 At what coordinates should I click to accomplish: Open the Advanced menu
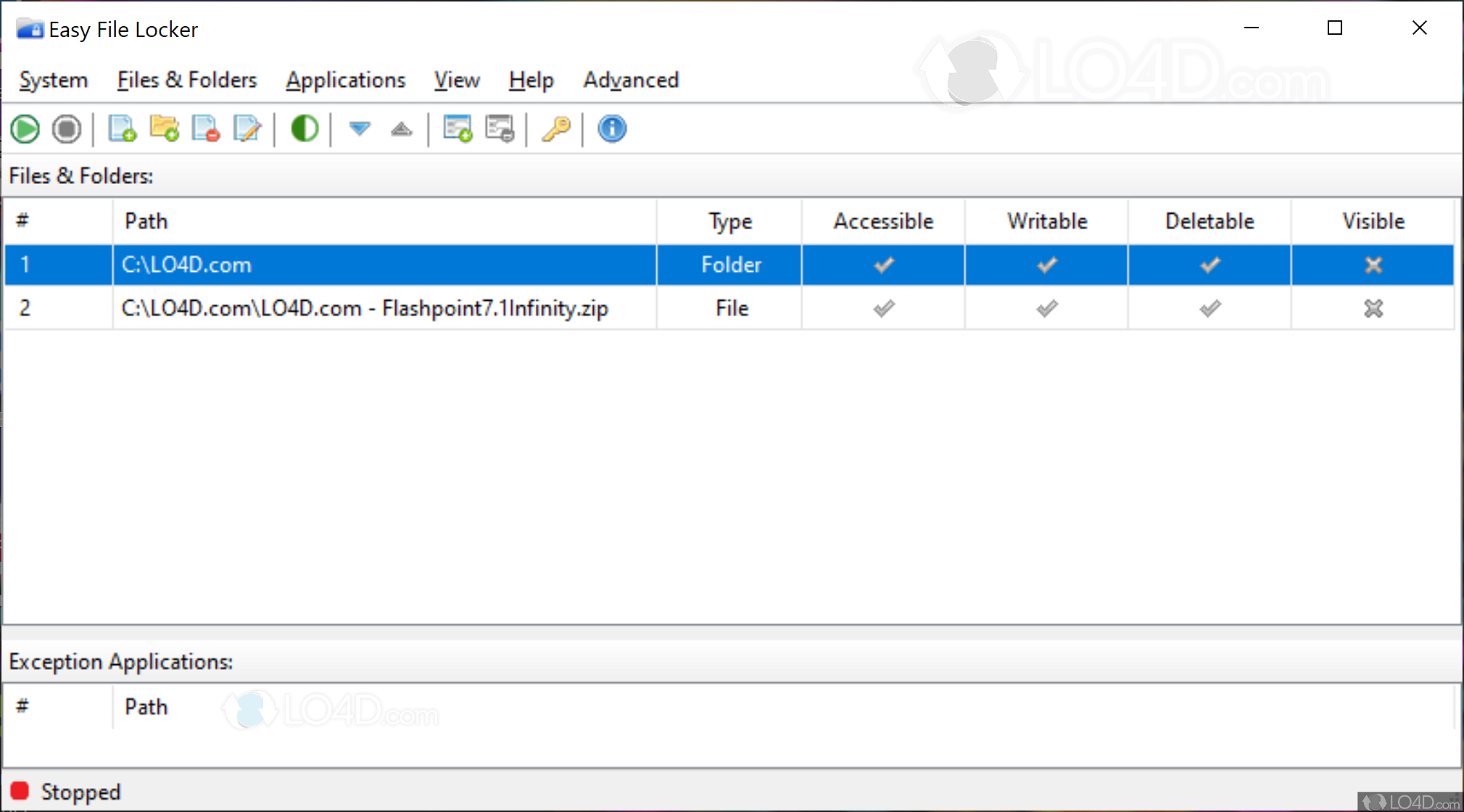coord(631,80)
